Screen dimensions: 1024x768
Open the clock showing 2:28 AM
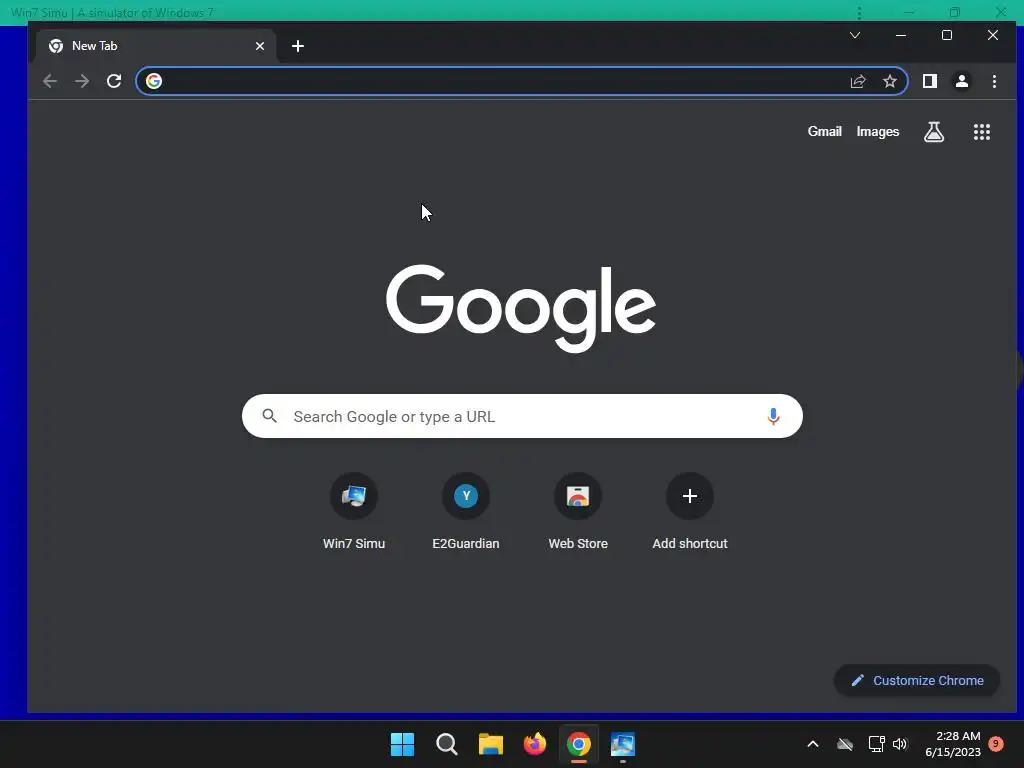(953, 744)
